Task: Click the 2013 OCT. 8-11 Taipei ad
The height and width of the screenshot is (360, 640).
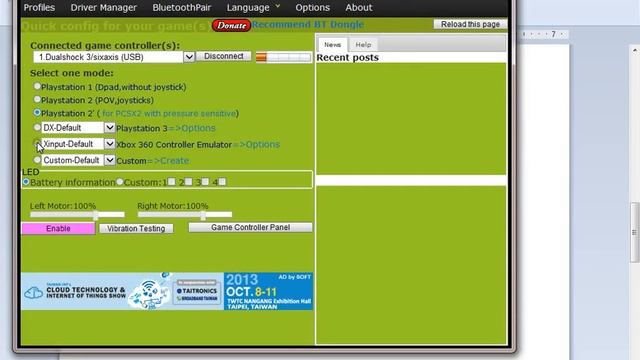Action: (x=269, y=291)
